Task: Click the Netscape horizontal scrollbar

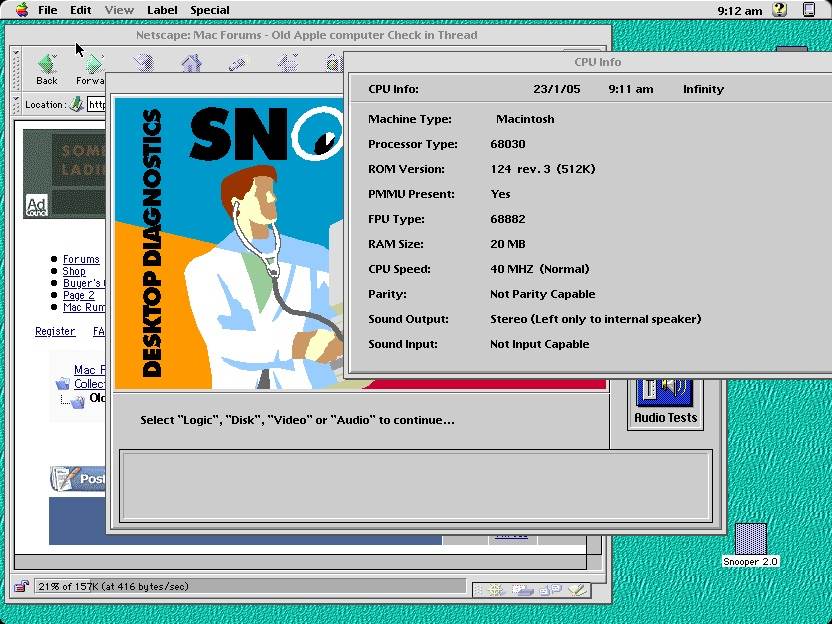Action: pos(300,561)
